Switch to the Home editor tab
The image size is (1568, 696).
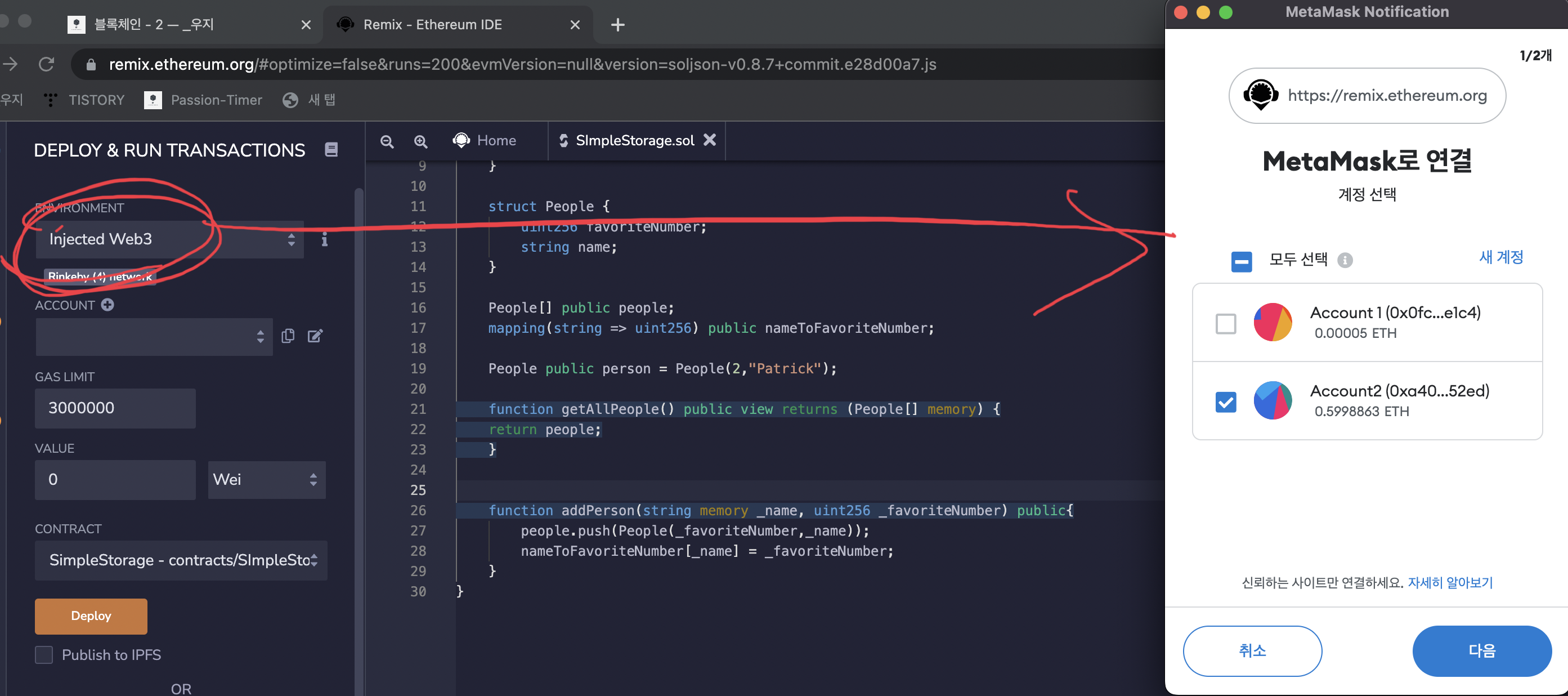point(485,141)
